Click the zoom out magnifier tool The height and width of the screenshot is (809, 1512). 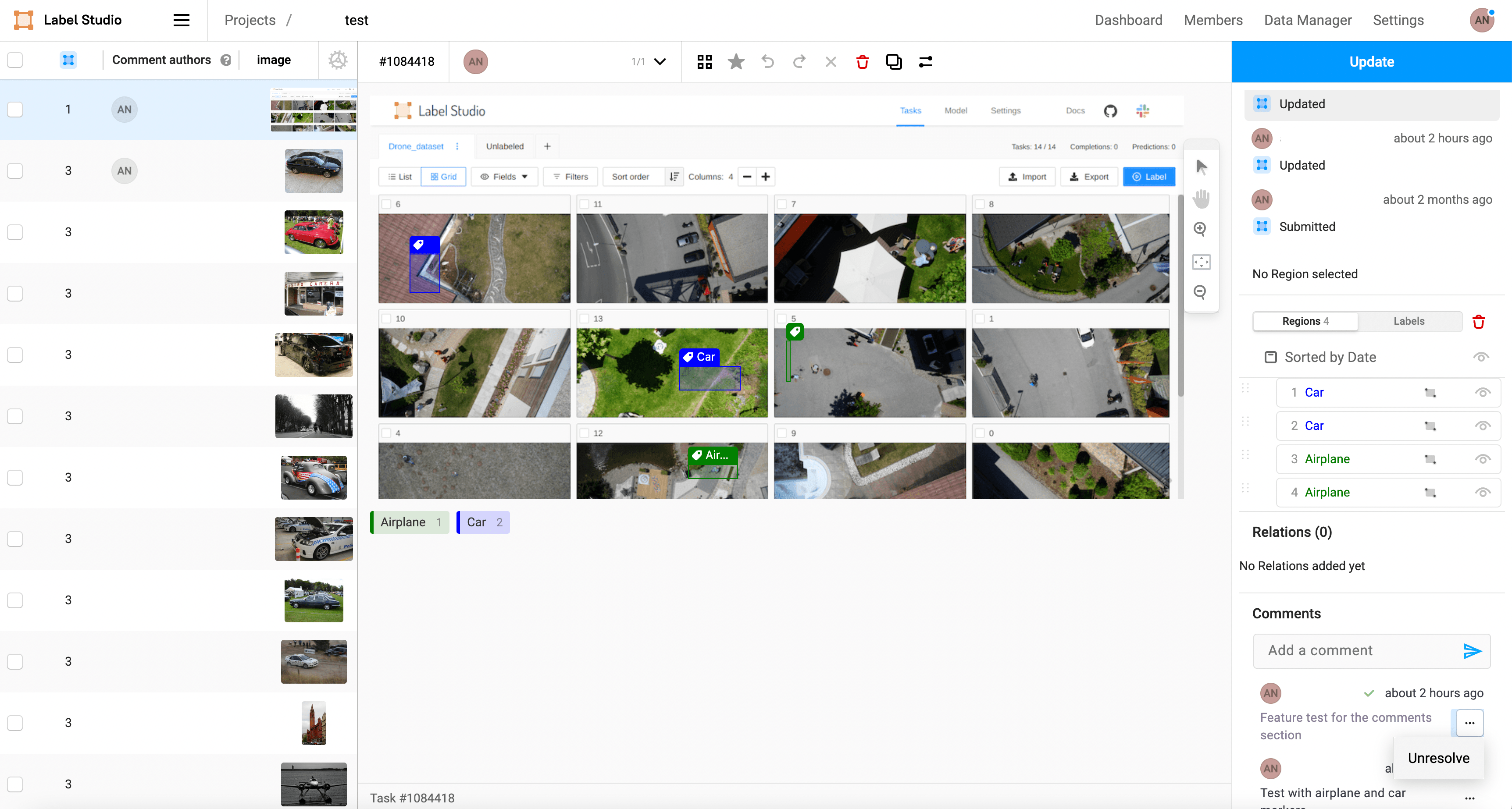coord(1200,291)
